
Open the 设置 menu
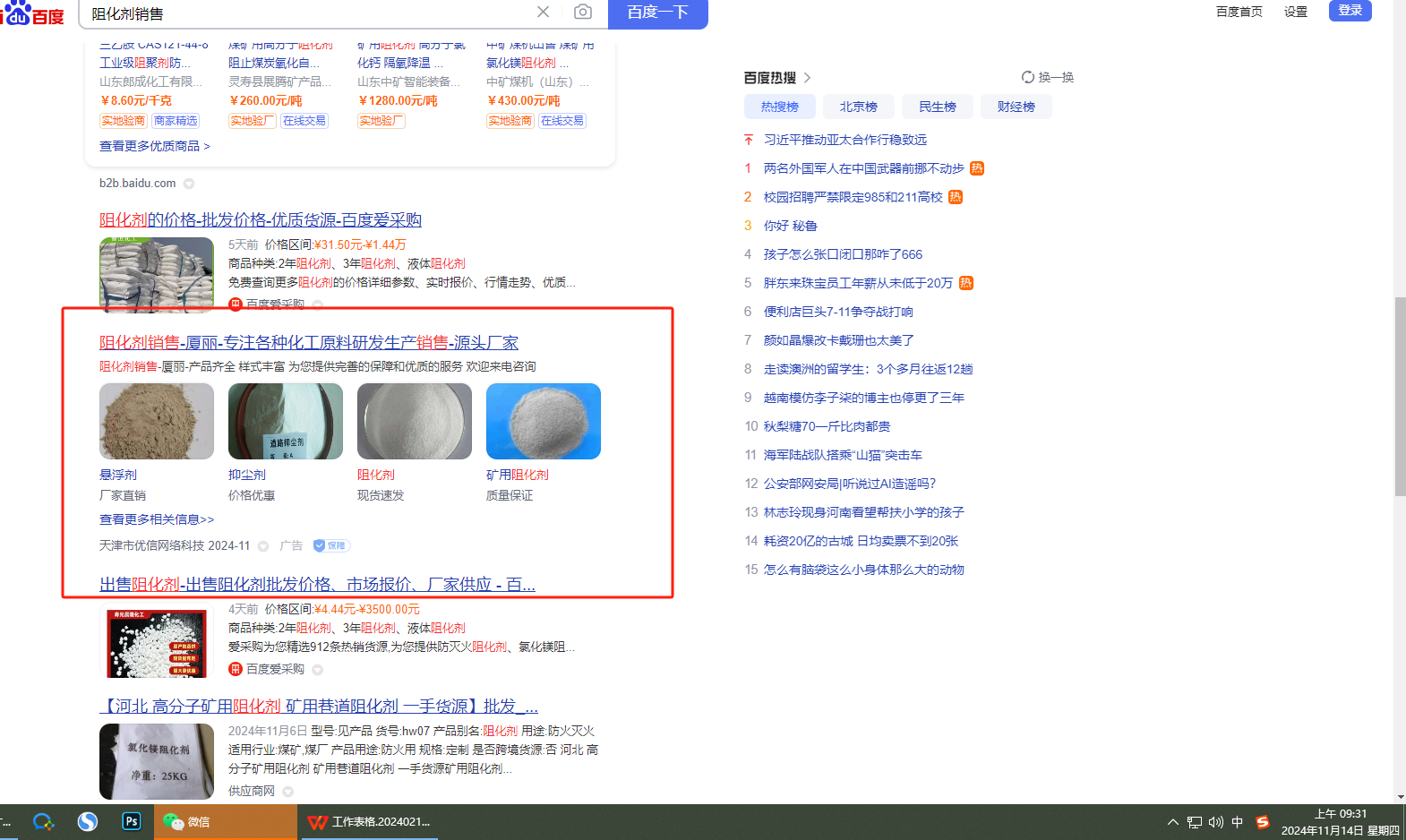(x=1296, y=12)
